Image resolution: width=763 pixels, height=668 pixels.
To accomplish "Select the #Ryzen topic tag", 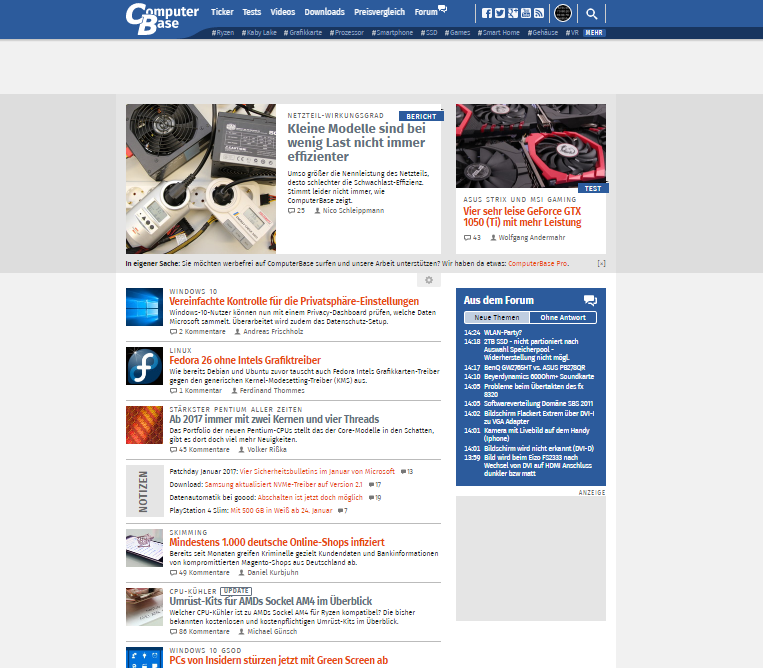I will click(x=223, y=33).
